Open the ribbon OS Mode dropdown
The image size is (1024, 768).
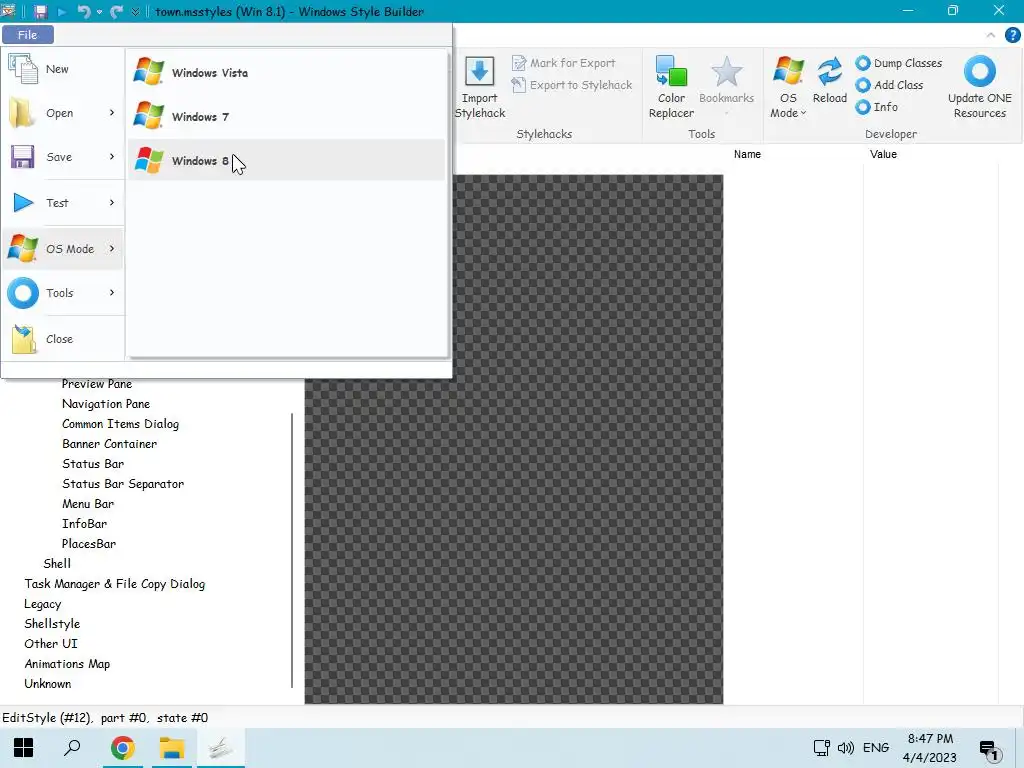point(788,88)
